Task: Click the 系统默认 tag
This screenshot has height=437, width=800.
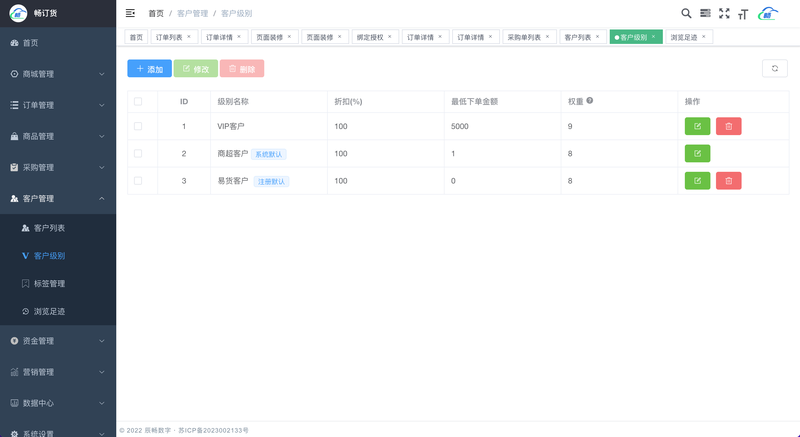Action: (x=268, y=154)
